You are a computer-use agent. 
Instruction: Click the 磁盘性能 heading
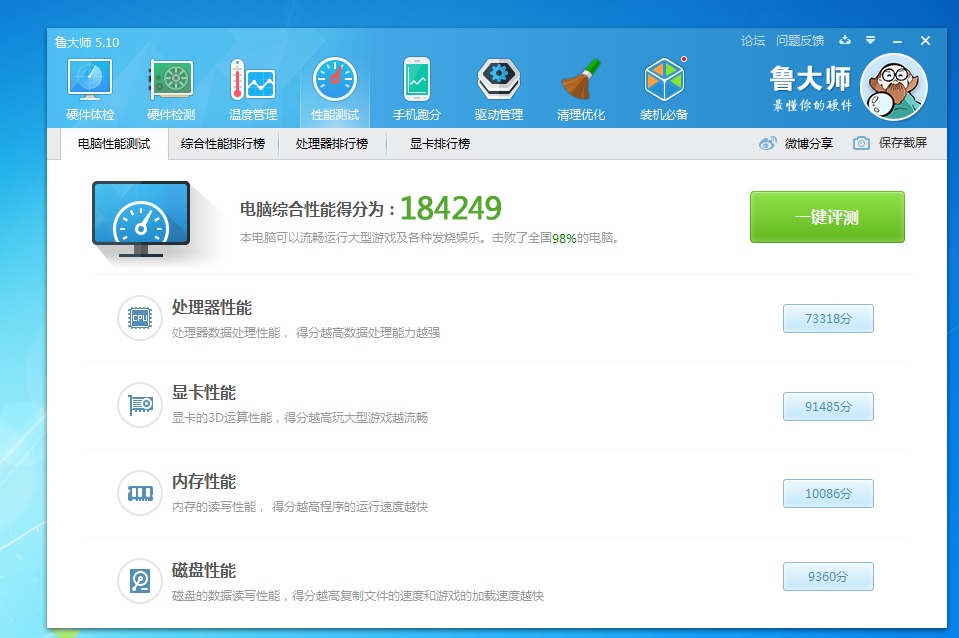click(204, 571)
